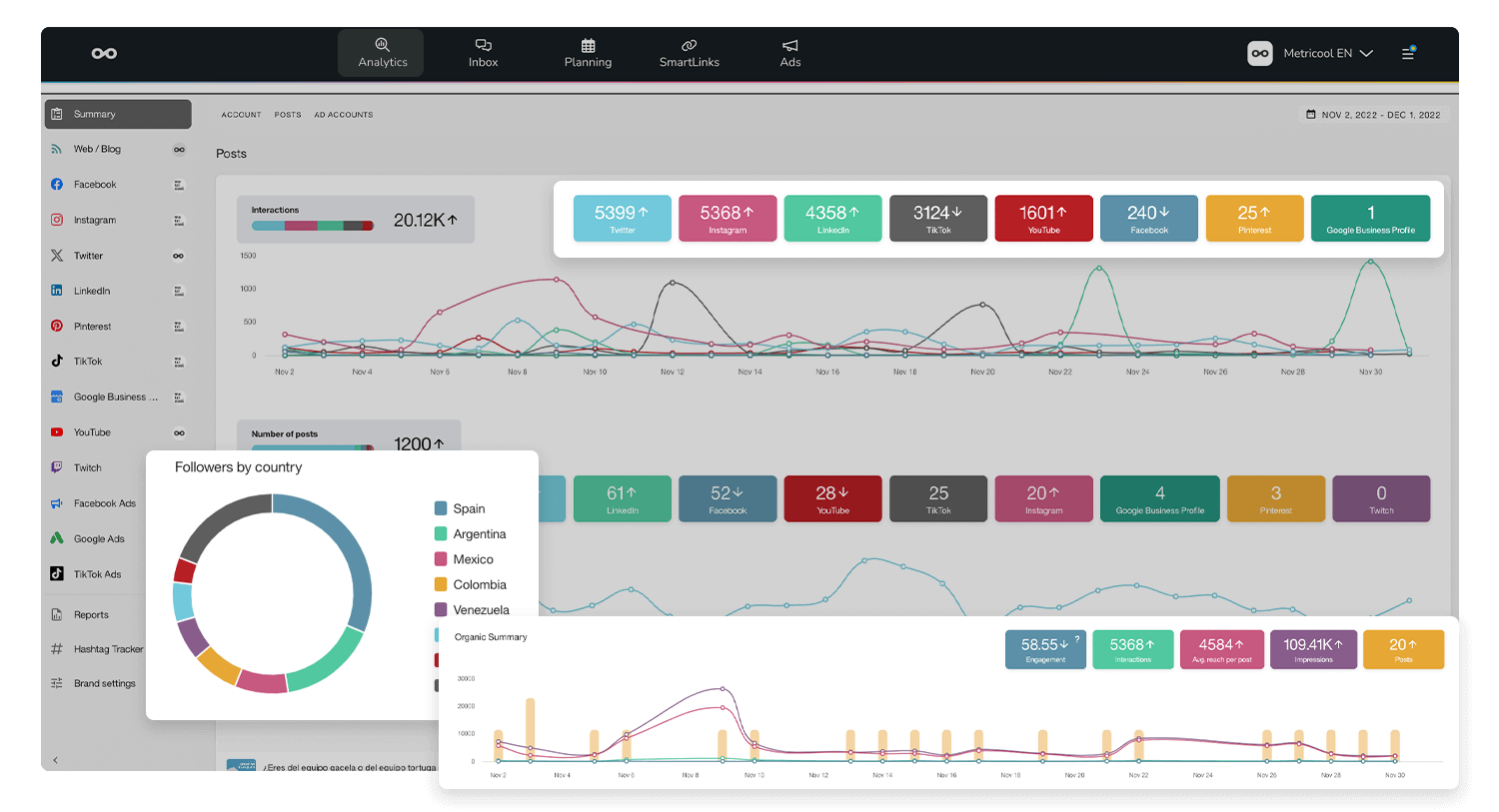Click the TikTok sidebar icon

(57, 362)
